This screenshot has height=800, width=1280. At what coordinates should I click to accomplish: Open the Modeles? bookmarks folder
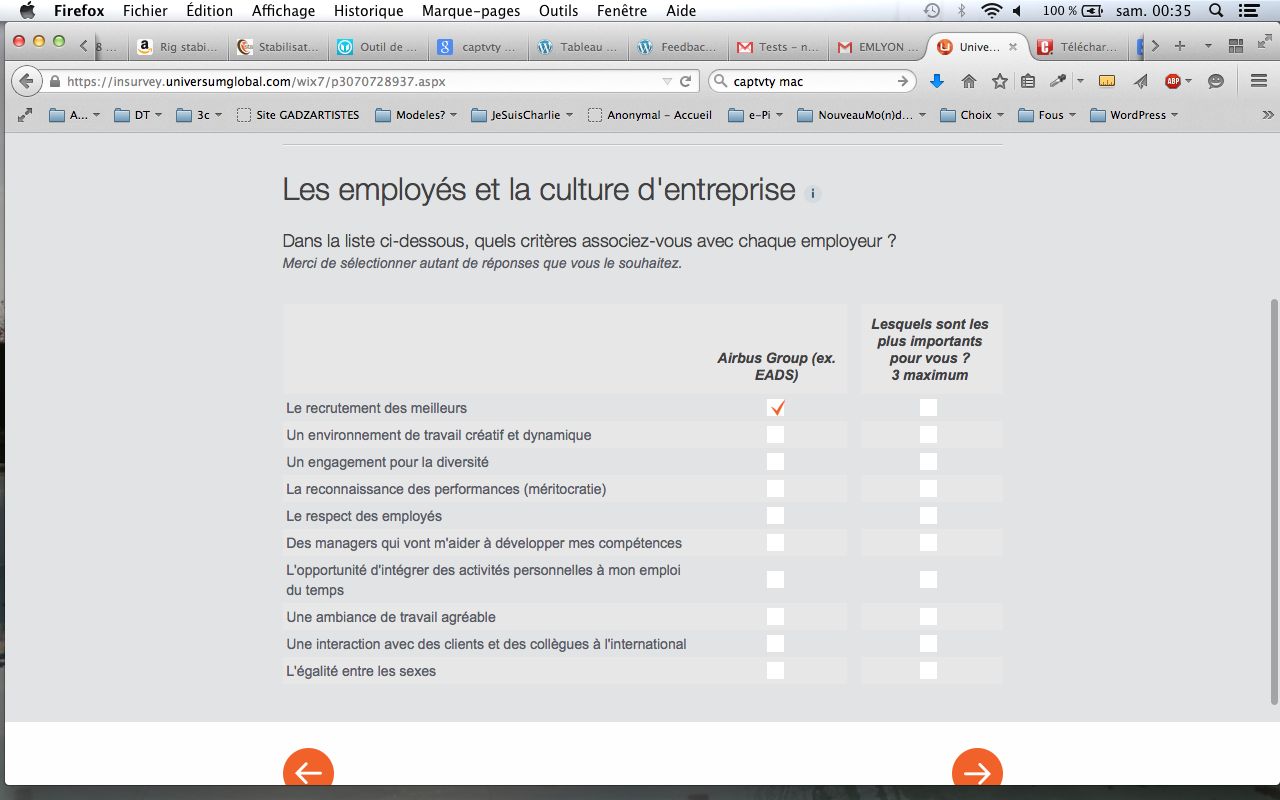click(x=416, y=115)
